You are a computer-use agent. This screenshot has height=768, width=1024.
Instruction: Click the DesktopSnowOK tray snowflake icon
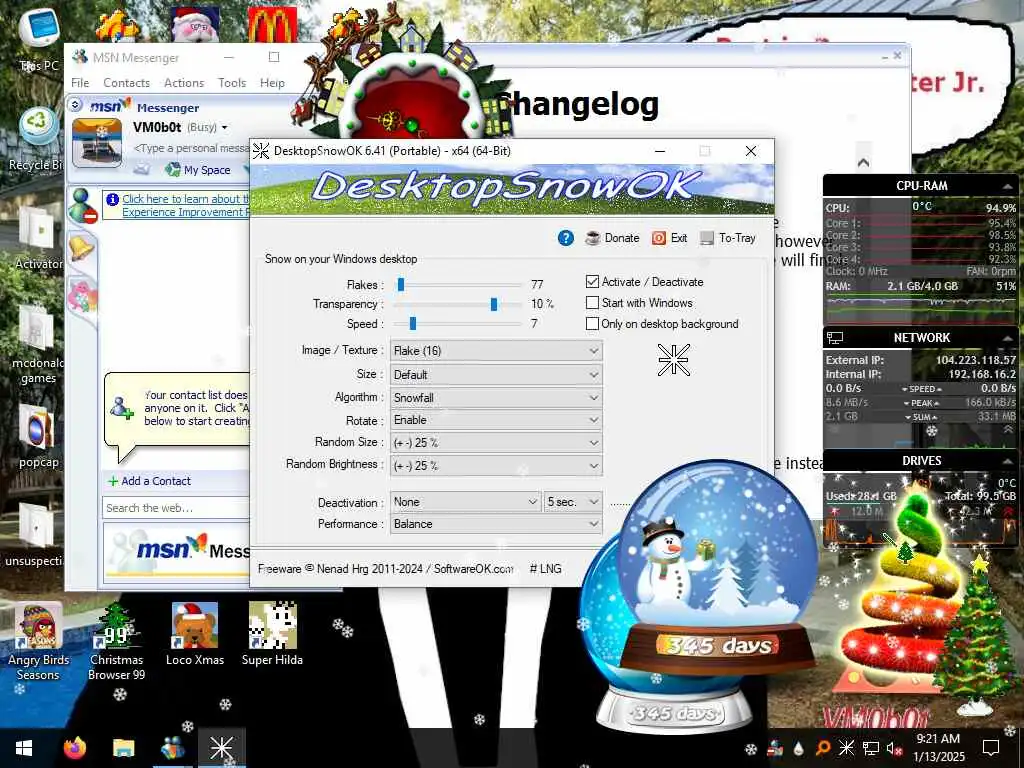pyautogui.click(x=846, y=748)
